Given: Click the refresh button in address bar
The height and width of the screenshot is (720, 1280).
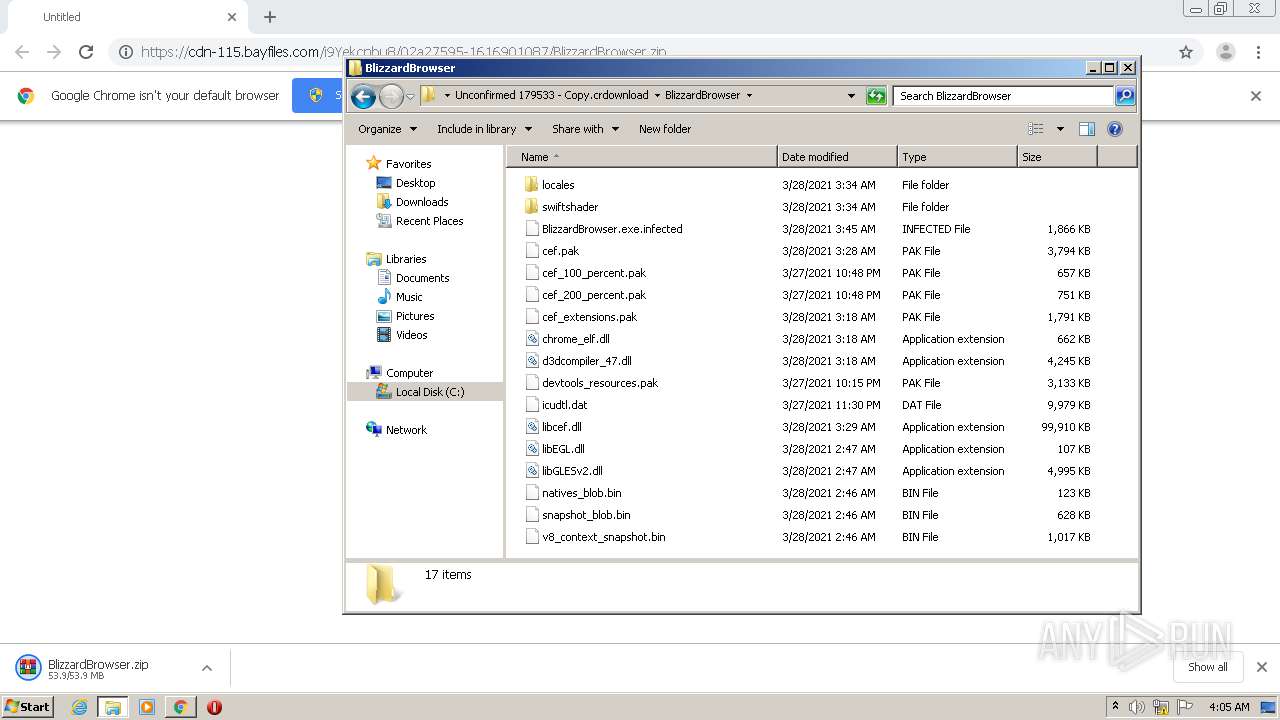Looking at the screenshot, I should (876, 96).
